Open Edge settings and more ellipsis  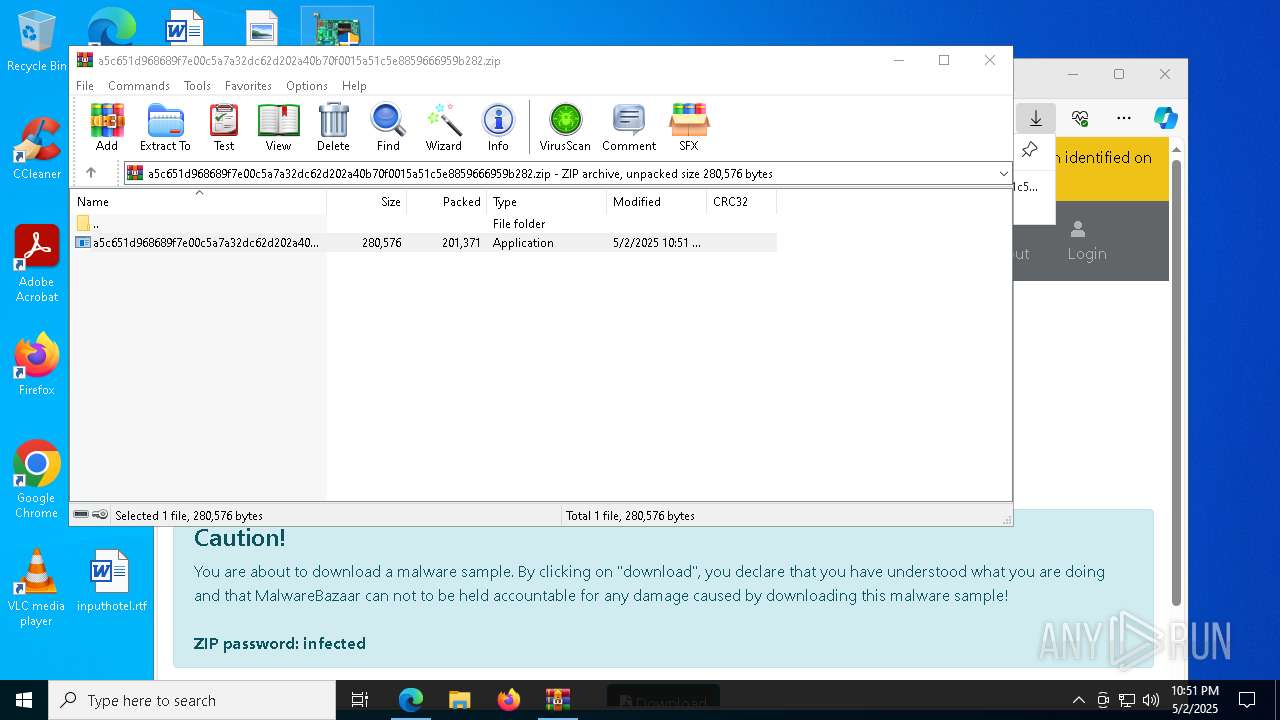[1124, 118]
